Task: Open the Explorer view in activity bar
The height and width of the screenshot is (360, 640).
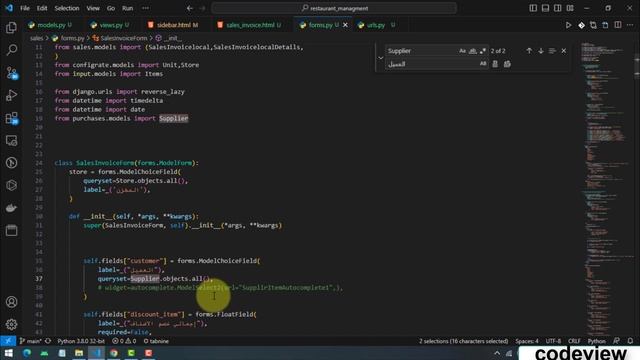Action: (11, 28)
